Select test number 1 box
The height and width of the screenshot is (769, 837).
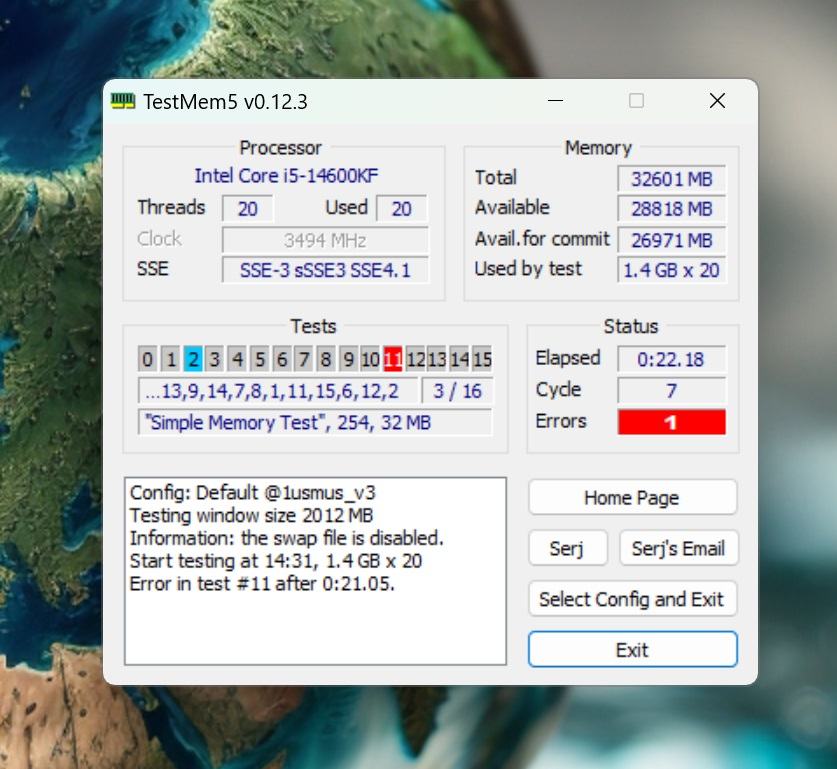[171, 359]
